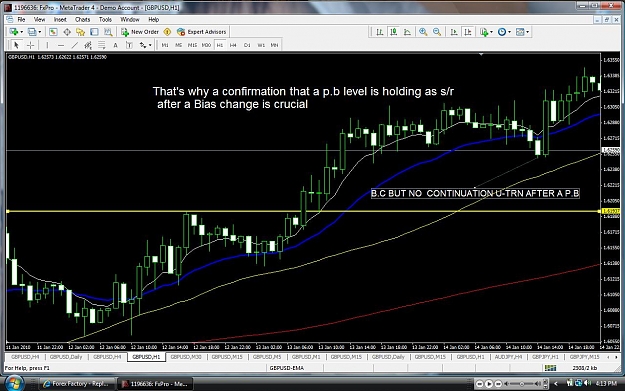Switch chart to D1 timeframe
This screenshot has height=391, width=625.
click(x=247, y=45)
